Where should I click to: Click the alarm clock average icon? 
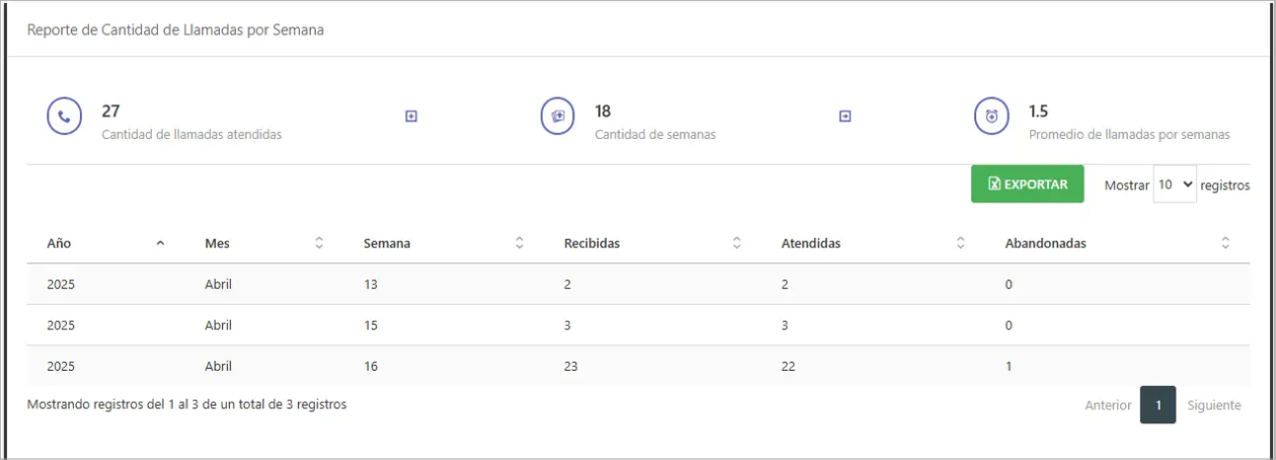[991, 117]
